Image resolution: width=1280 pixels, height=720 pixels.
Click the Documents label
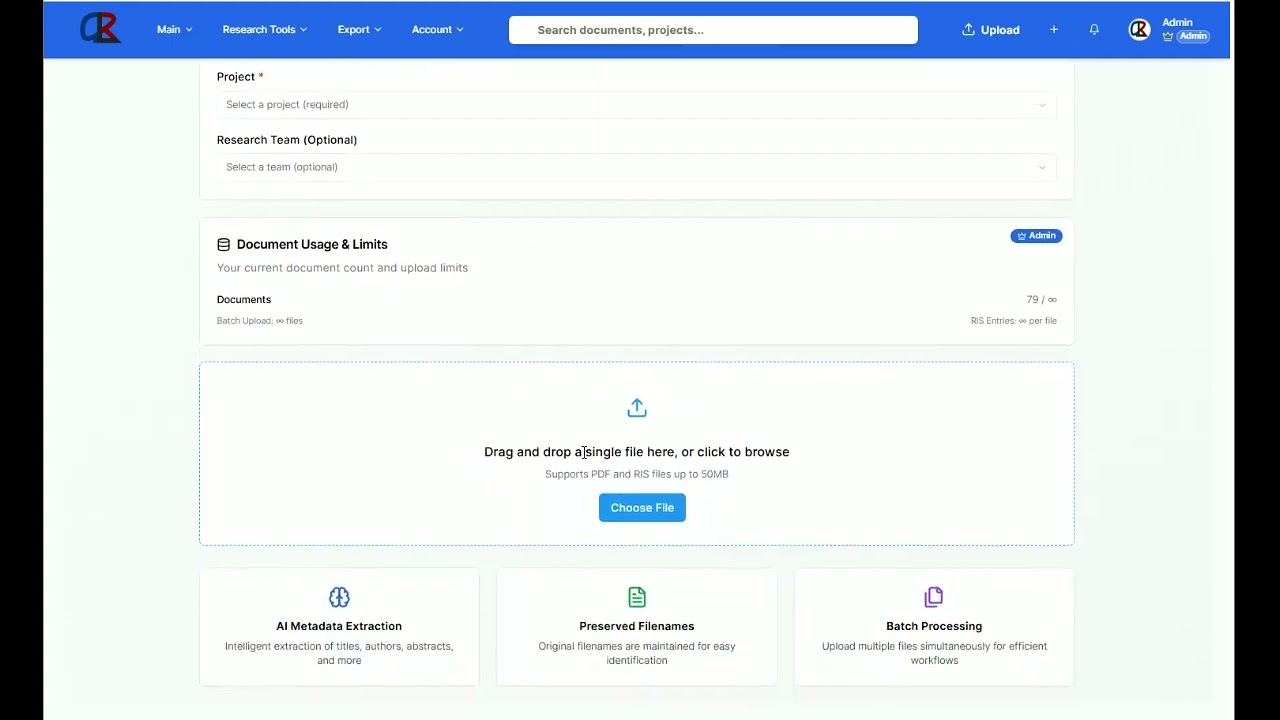click(244, 300)
